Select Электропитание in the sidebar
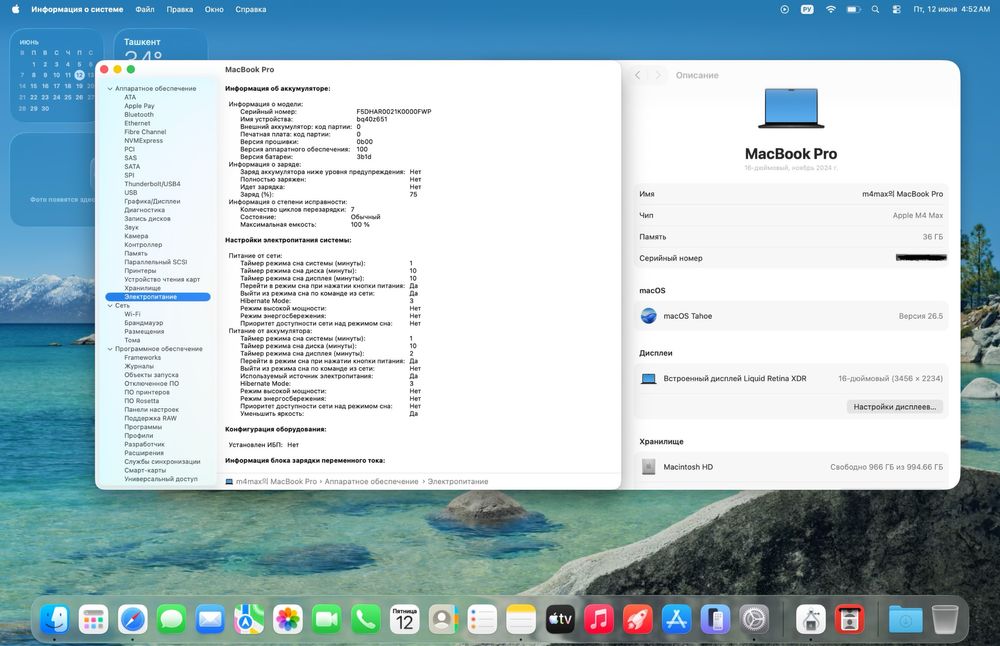This screenshot has height=646, width=1000. [x=158, y=297]
